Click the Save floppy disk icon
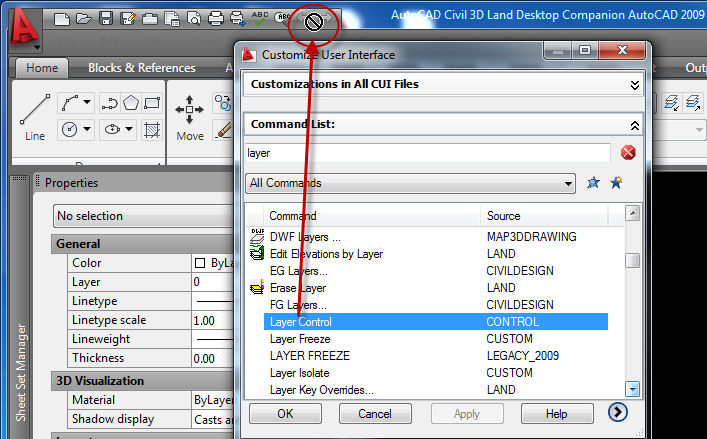 point(106,18)
